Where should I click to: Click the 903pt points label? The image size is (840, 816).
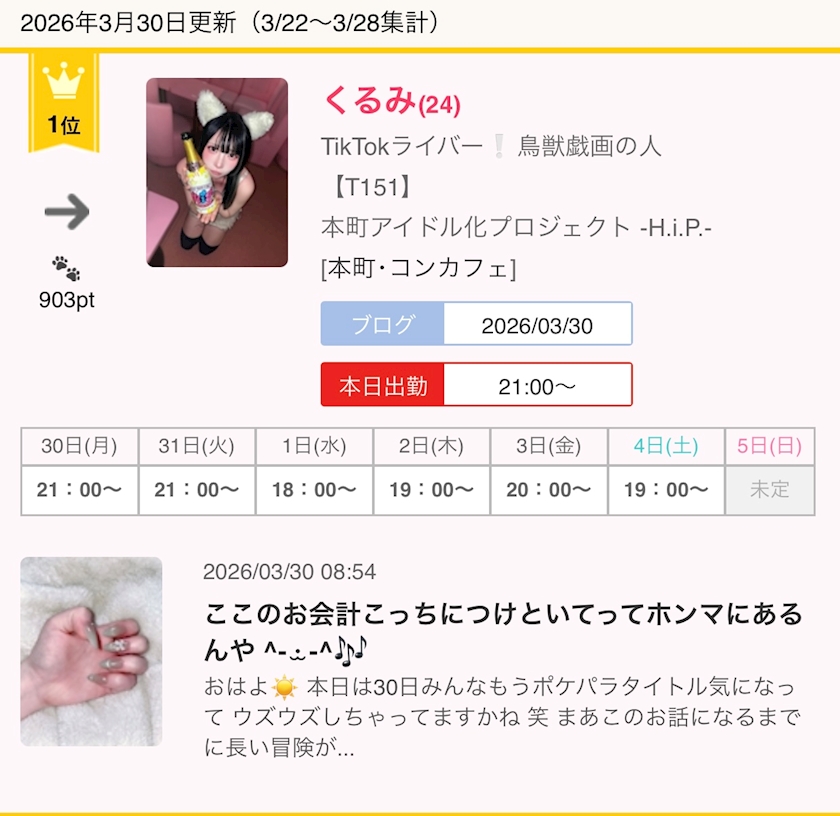pos(66,300)
